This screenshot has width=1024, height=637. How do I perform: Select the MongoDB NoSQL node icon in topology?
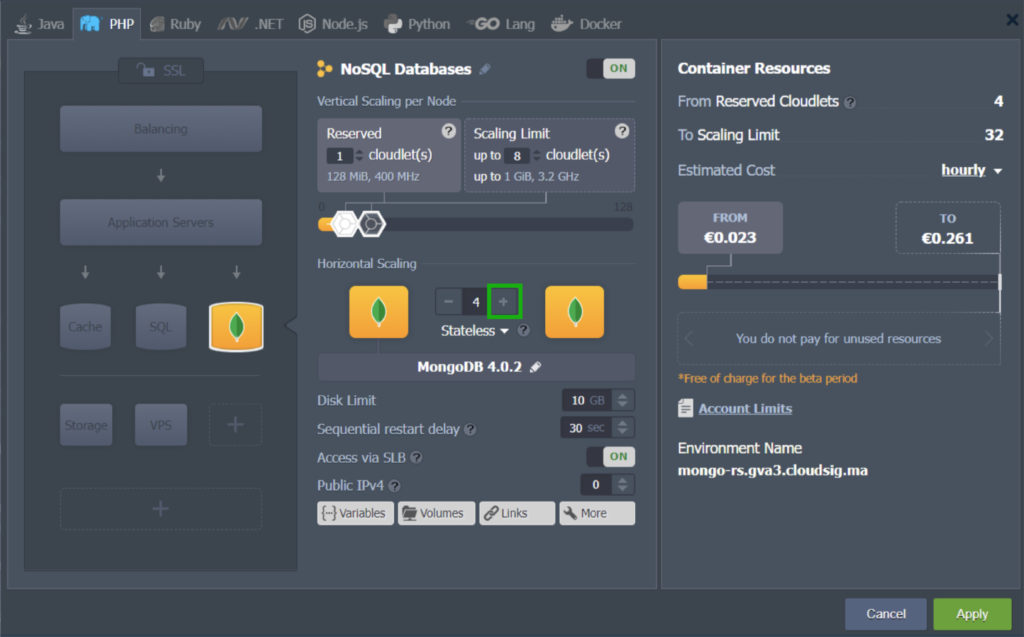[236, 326]
